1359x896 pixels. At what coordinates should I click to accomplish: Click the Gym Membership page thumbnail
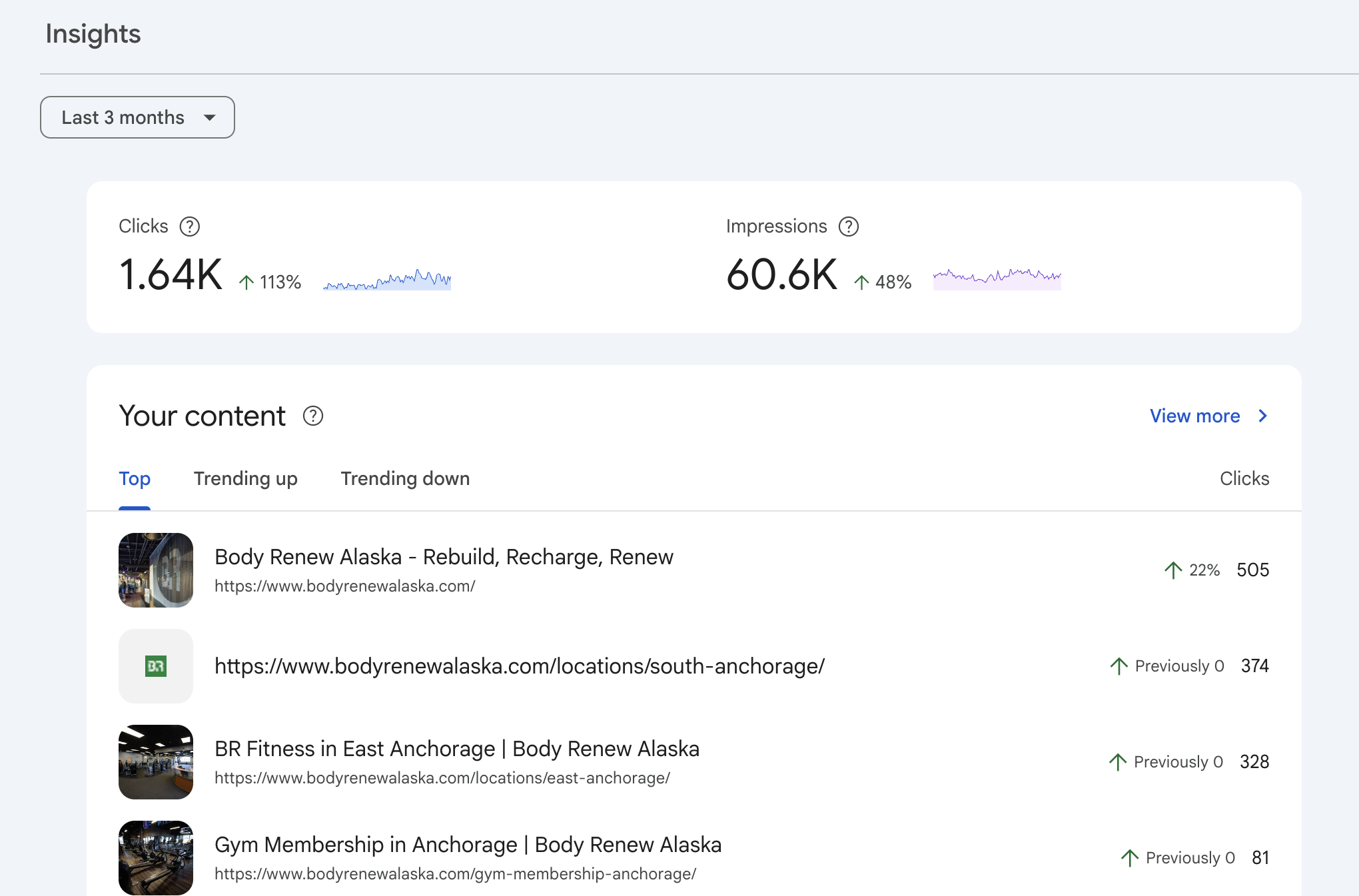(x=156, y=858)
